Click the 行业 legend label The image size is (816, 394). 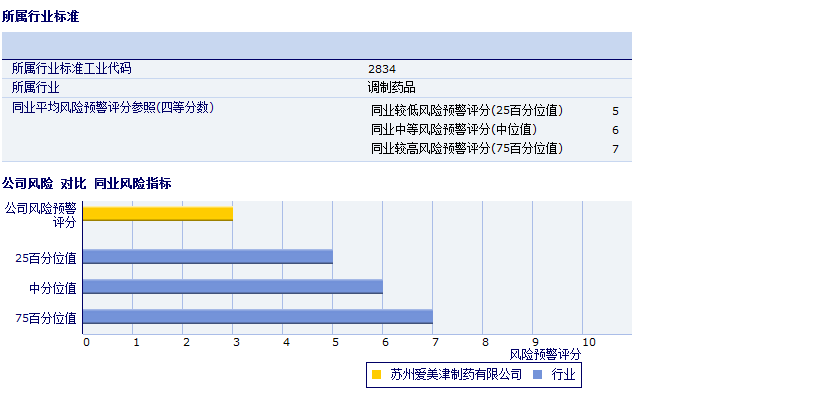click(x=563, y=374)
